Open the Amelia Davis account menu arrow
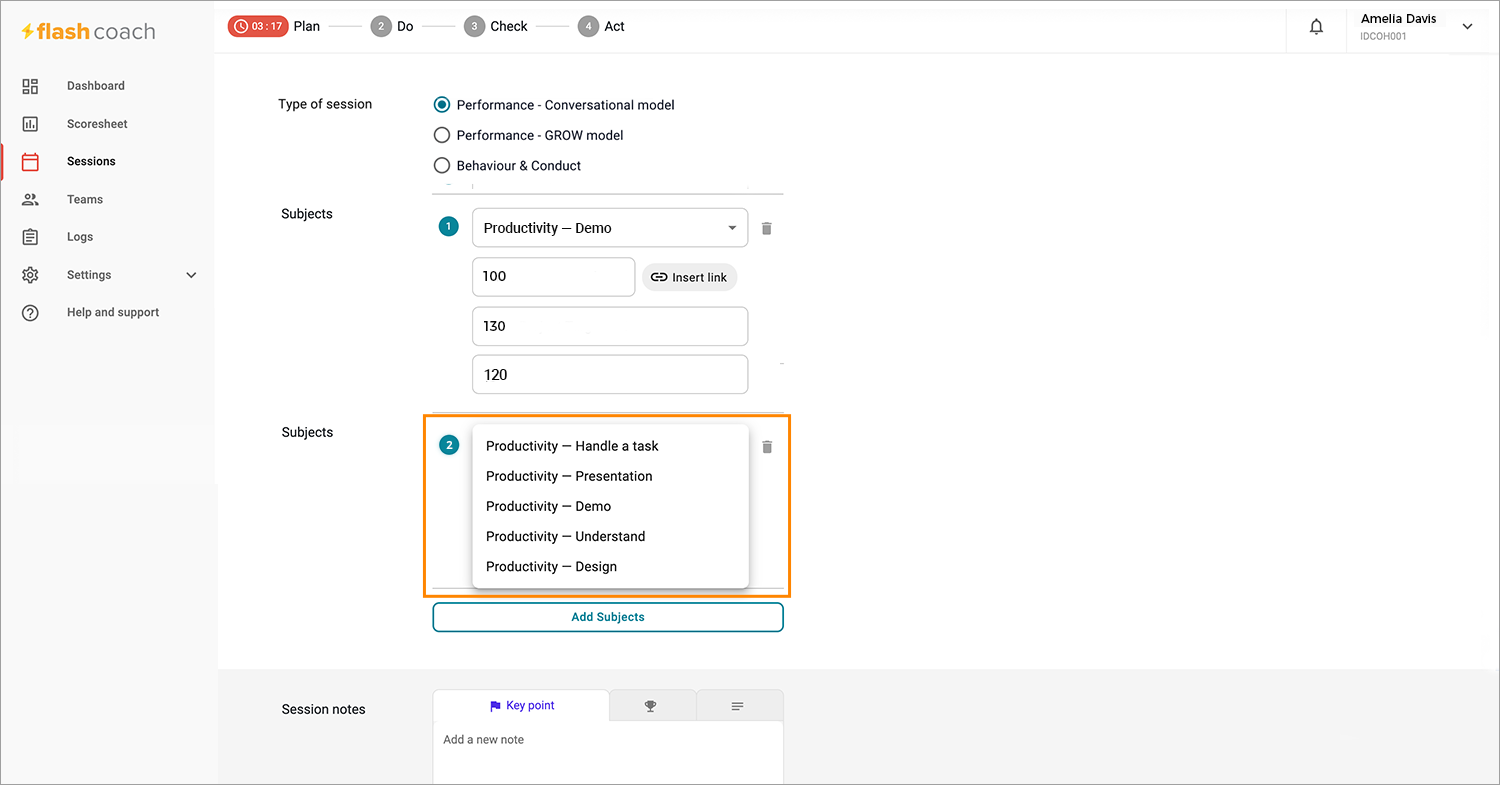 [x=1468, y=27]
